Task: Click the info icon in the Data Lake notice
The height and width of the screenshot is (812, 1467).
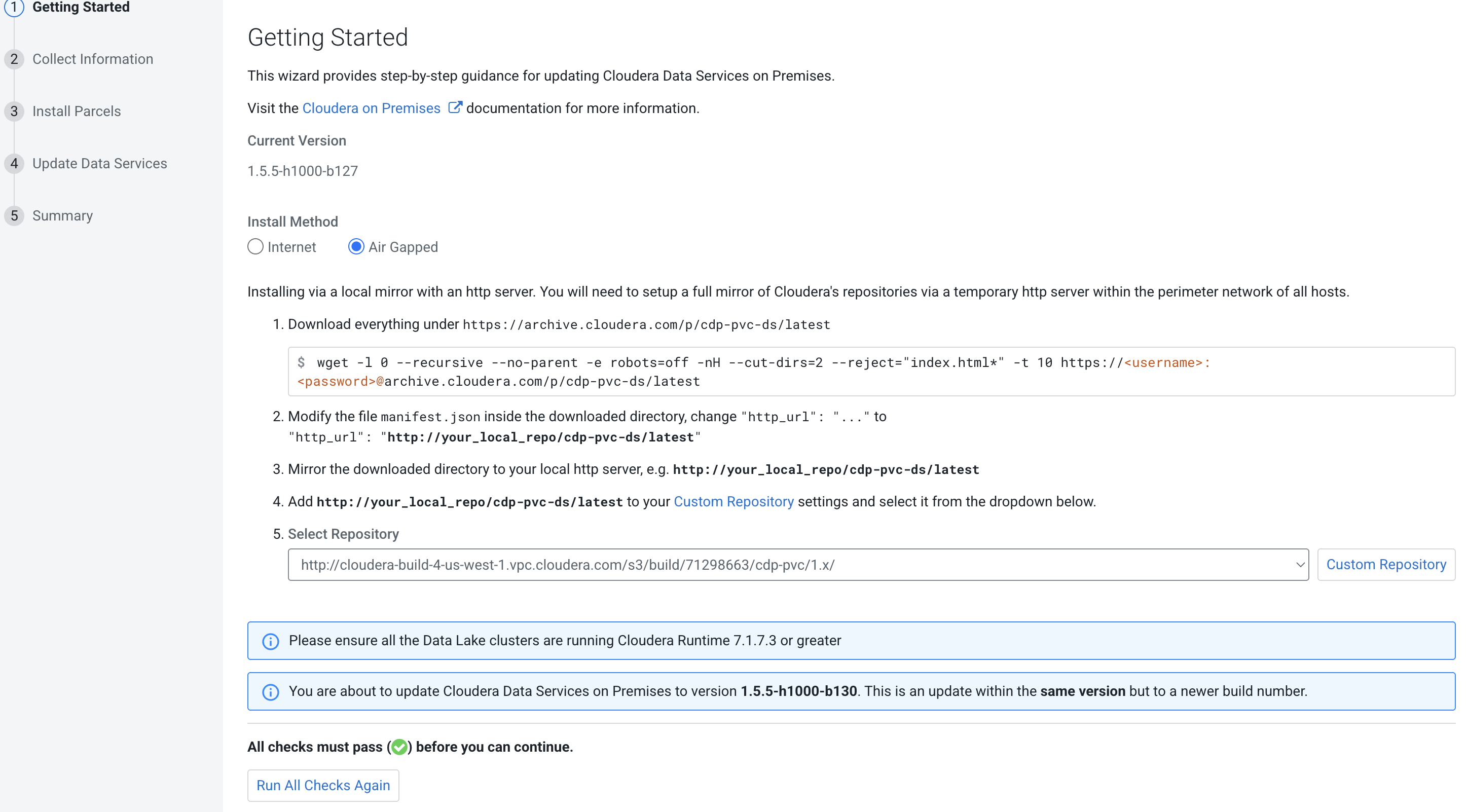Action: 271,641
